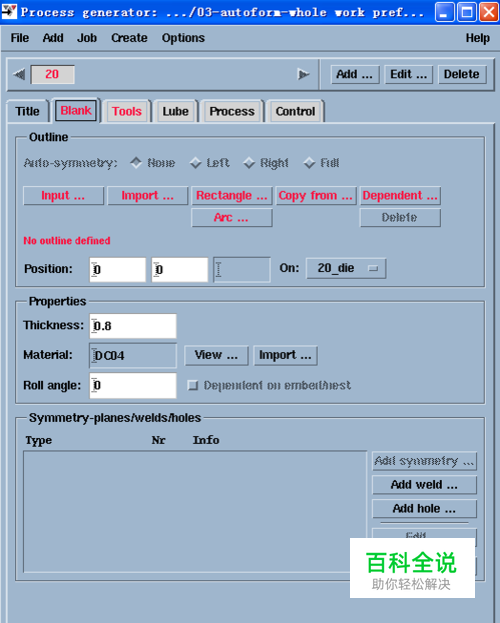The height and width of the screenshot is (623, 500).
Task: Click the second Position input field
Action: [180, 269]
